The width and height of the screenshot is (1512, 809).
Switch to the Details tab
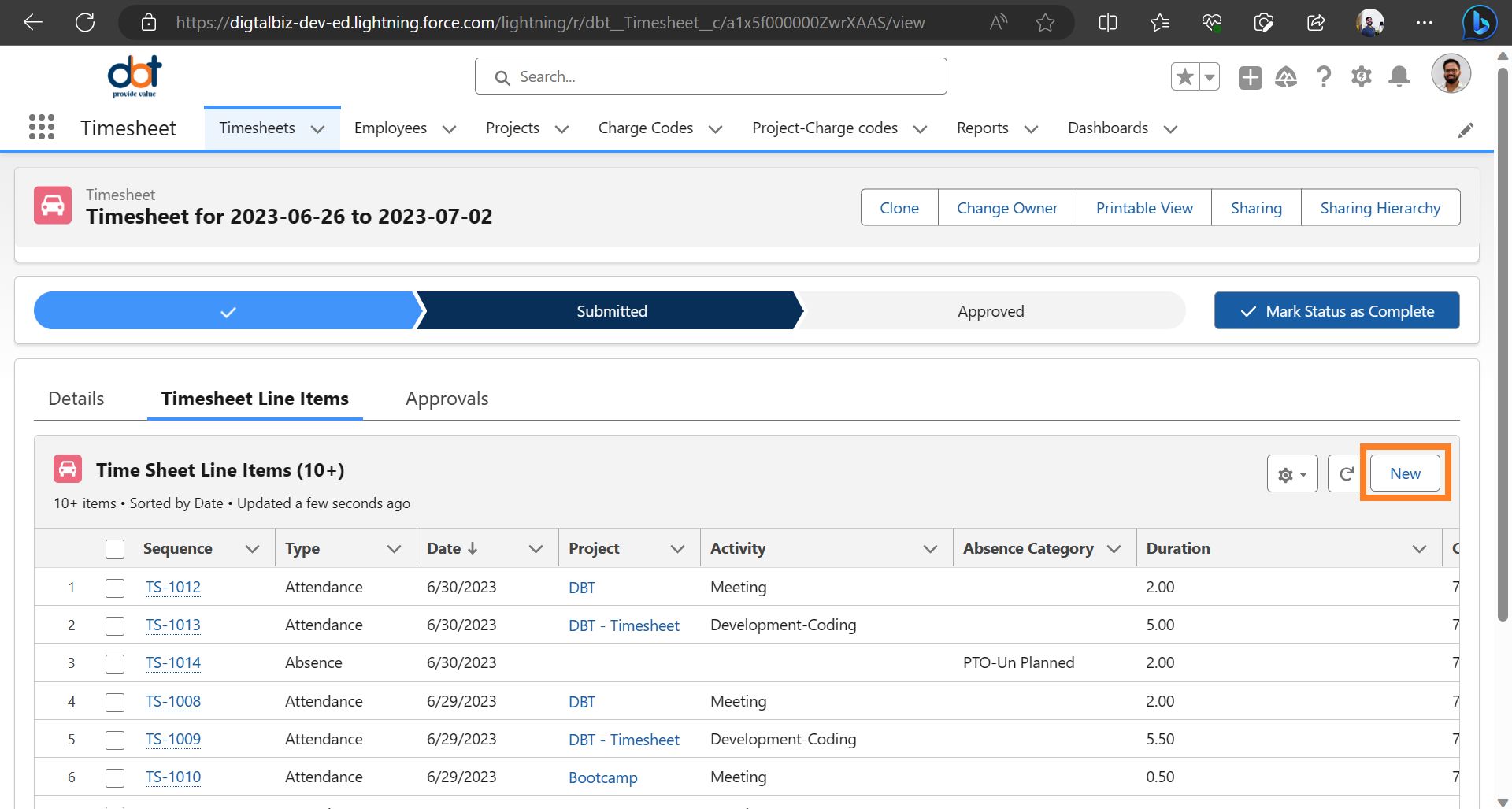[x=76, y=399]
